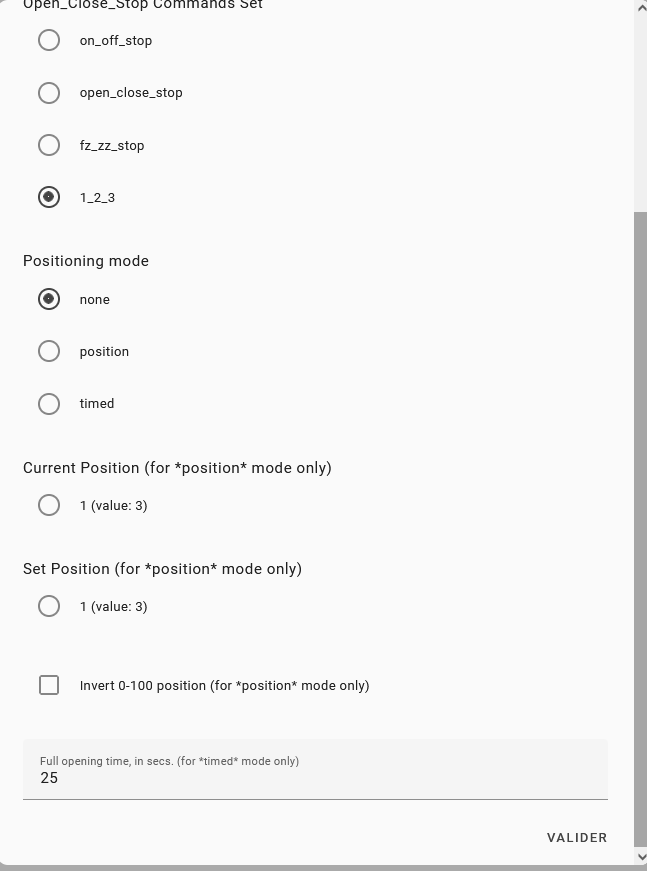
Task: Click the Invert 0-100 position label text
Action: (x=224, y=685)
